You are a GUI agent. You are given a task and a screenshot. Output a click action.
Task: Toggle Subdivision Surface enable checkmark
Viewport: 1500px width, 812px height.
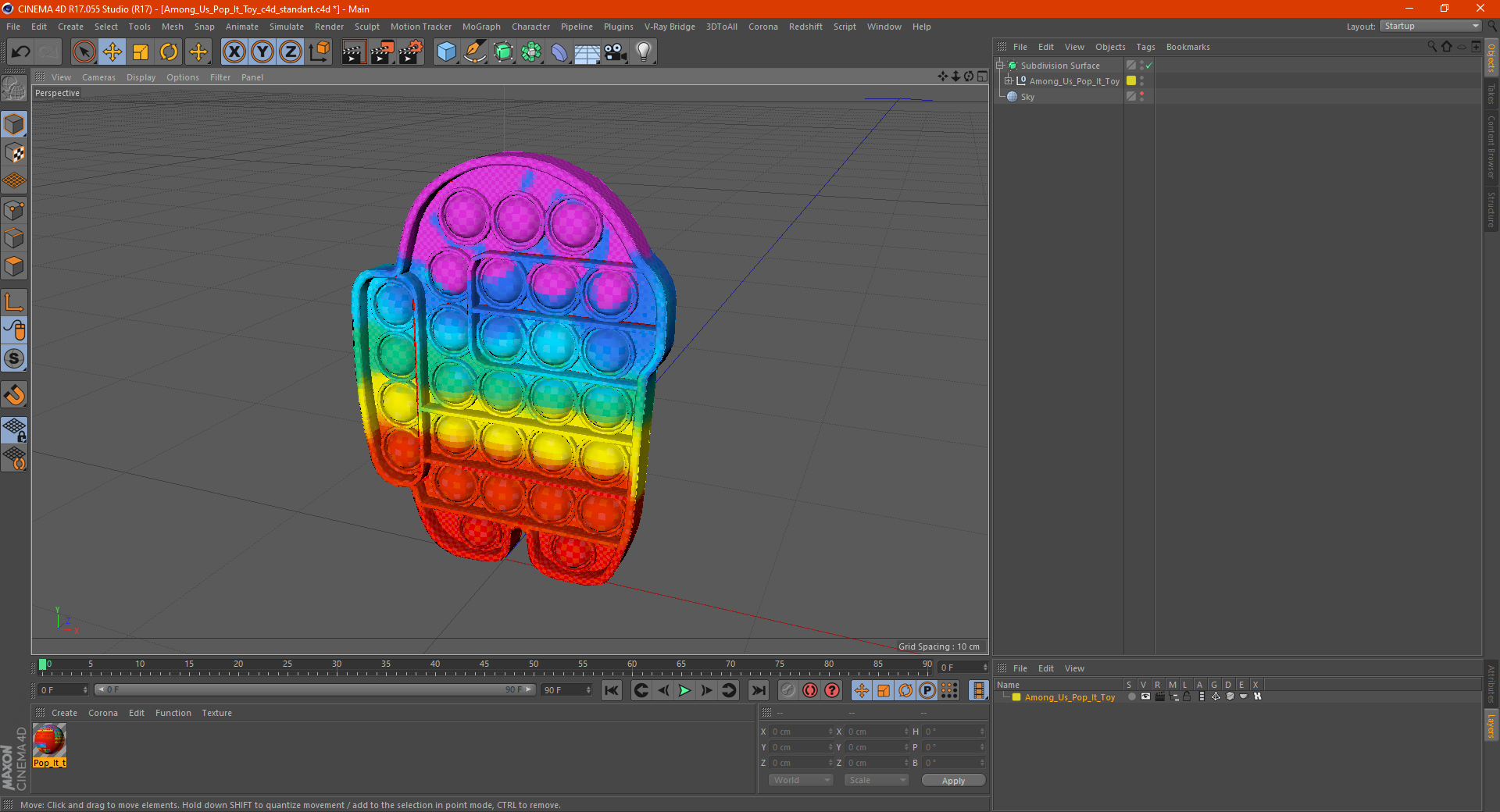(x=1149, y=66)
